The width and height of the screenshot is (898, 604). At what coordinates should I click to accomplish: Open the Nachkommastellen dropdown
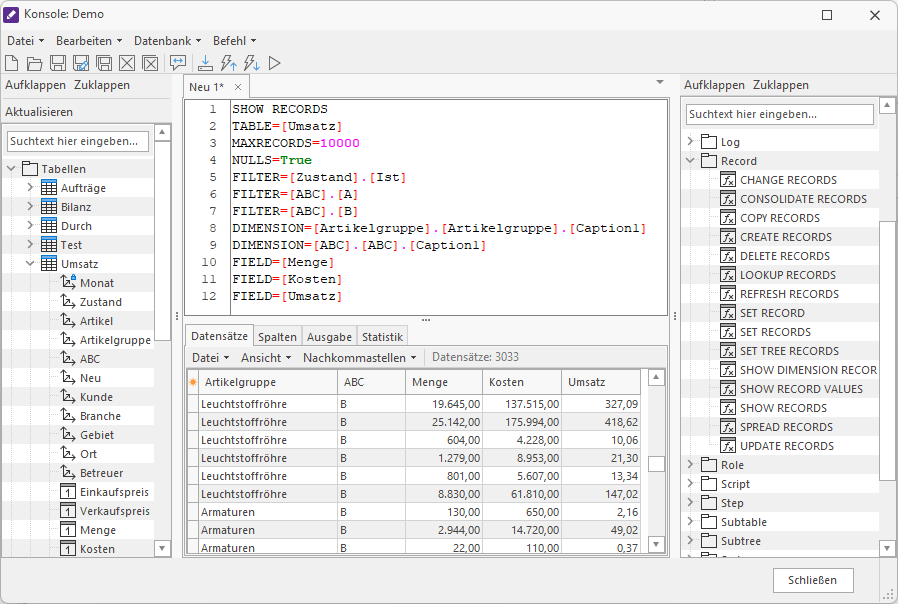pos(359,357)
